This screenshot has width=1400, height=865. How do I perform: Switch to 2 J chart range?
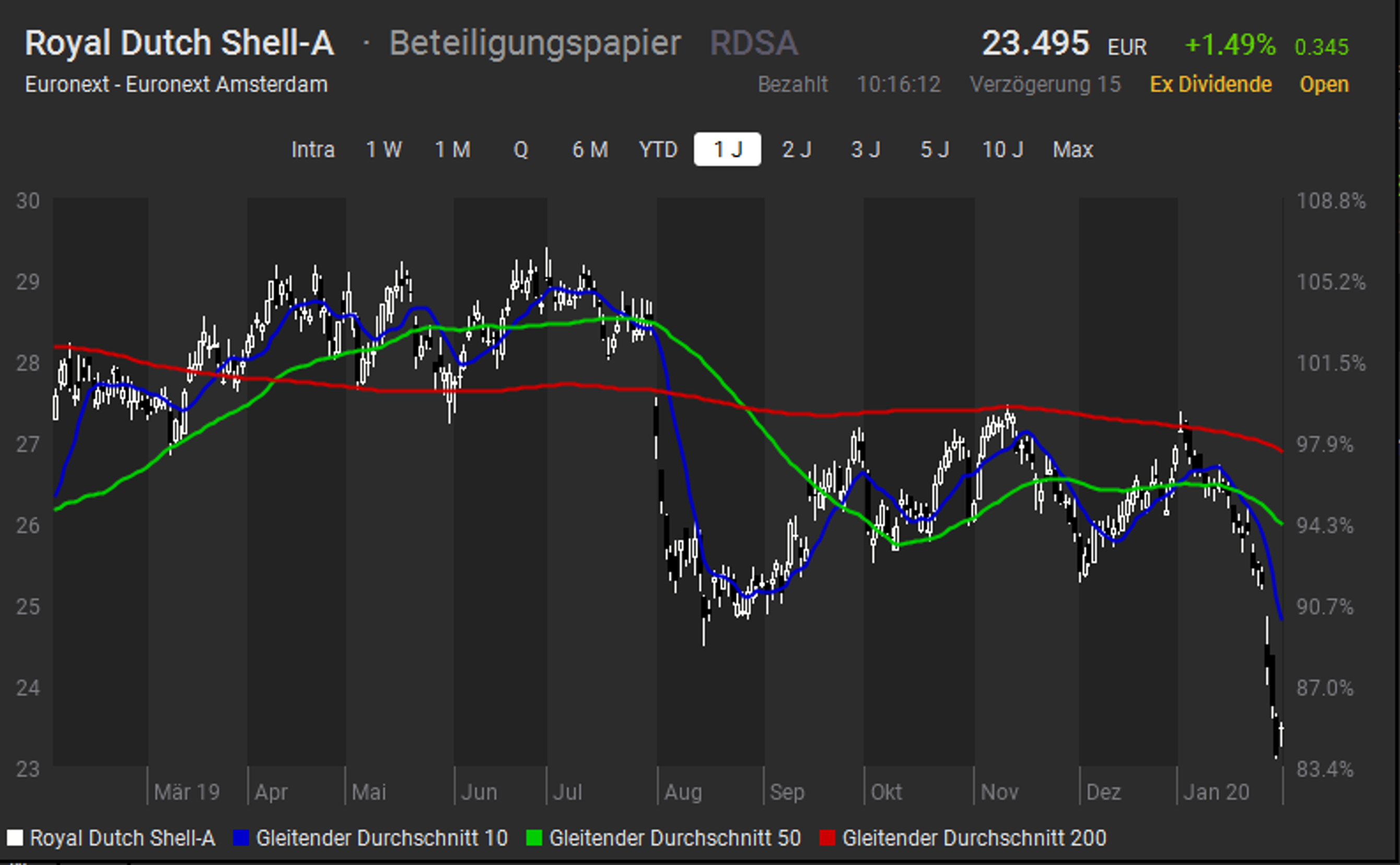pyautogui.click(x=797, y=150)
